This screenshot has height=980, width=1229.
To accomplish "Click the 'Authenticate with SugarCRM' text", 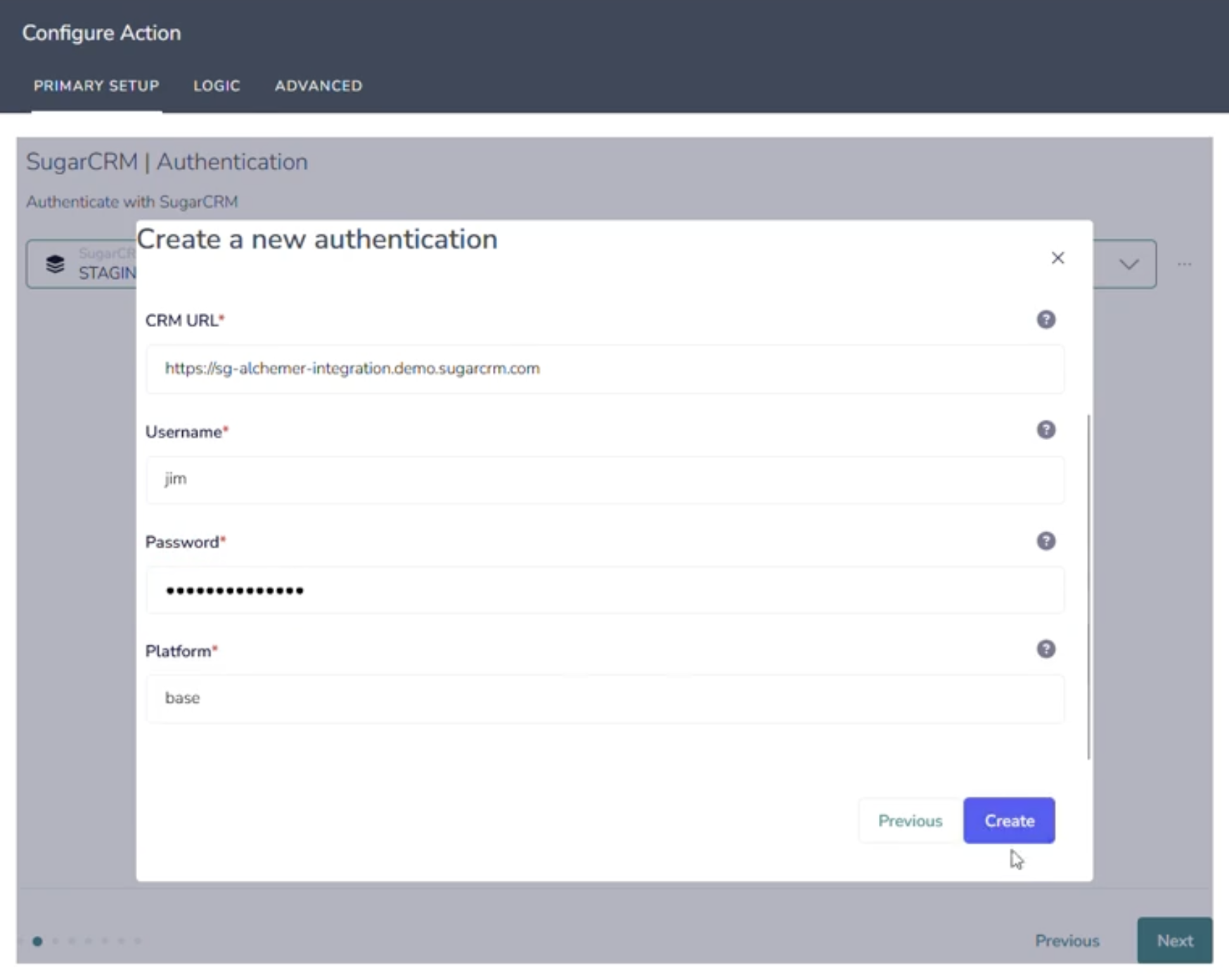I will click(132, 202).
